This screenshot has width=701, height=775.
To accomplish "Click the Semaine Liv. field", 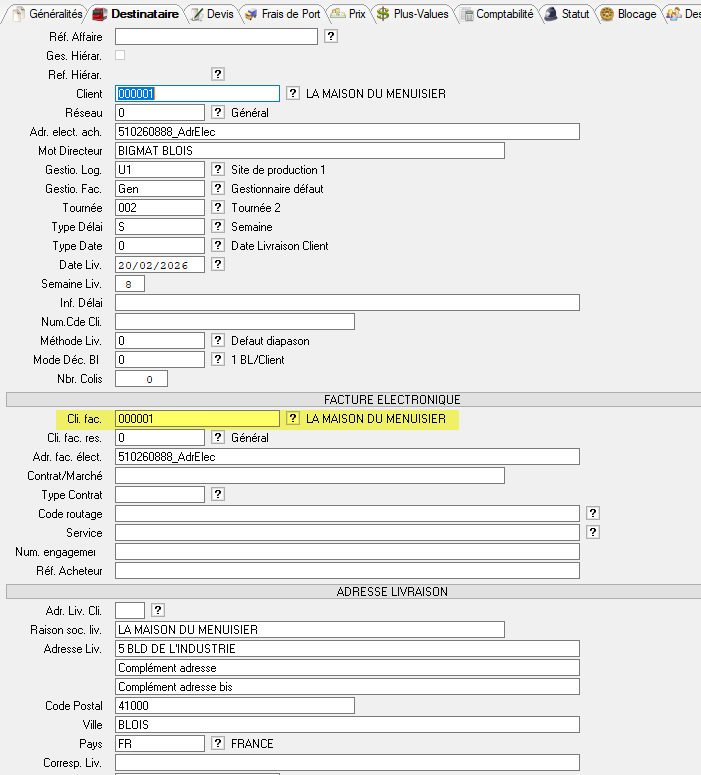I will pyautogui.click(x=130, y=284).
